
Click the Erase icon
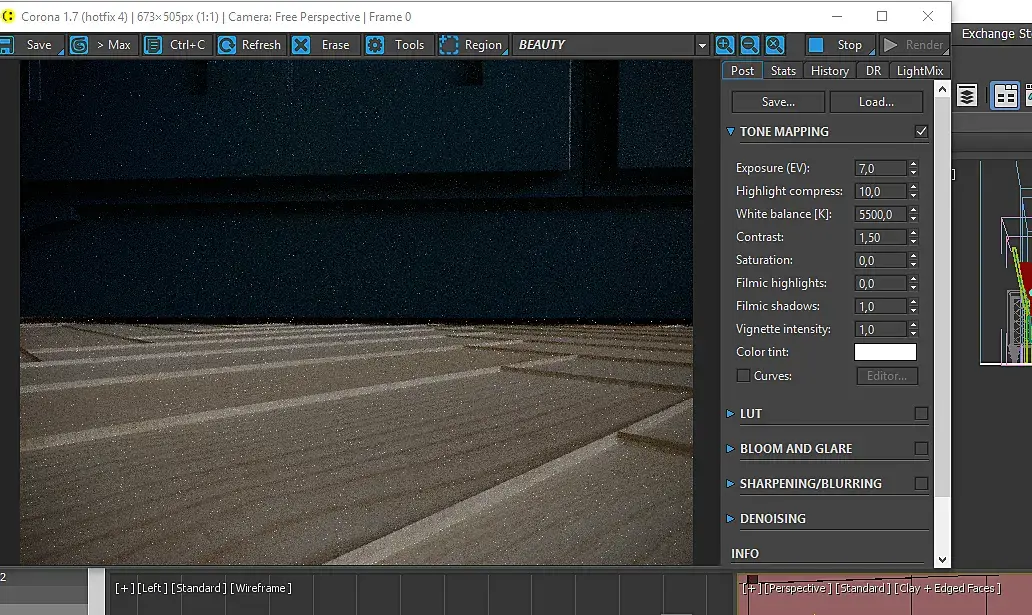pos(301,45)
